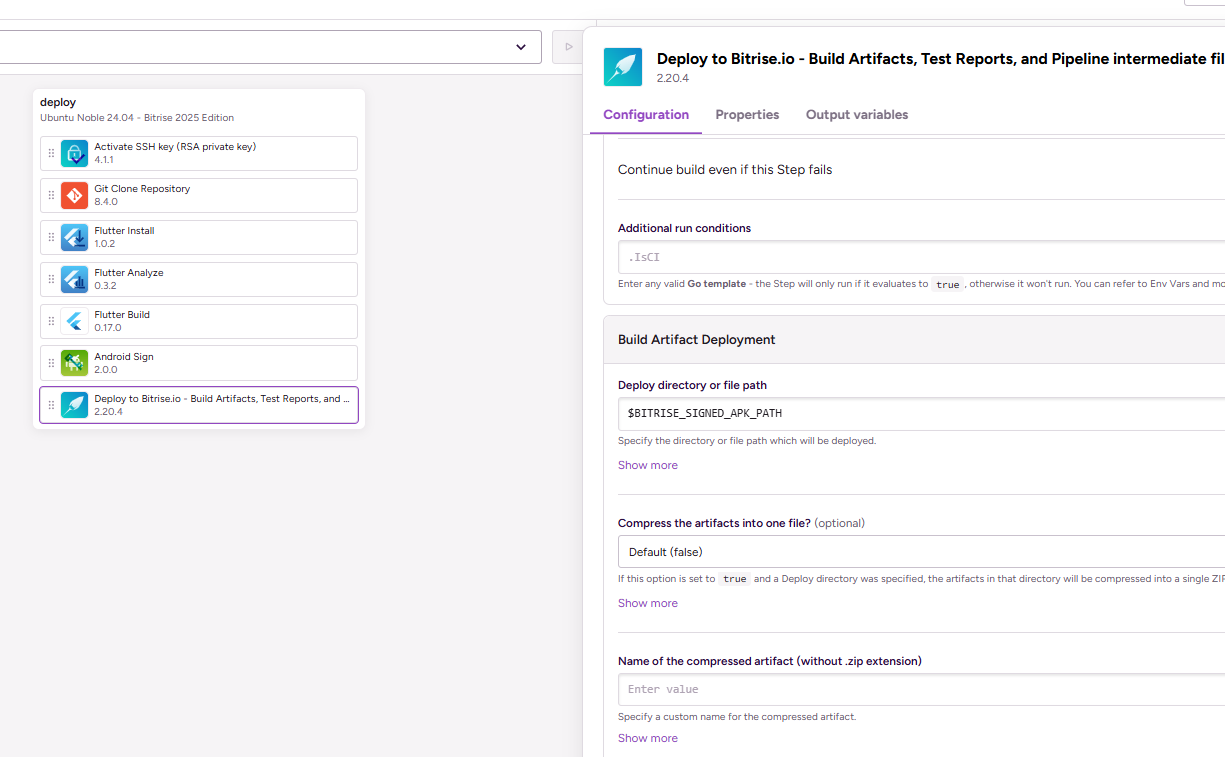Click the Activate SSH key step icon
Image resolution: width=1225 pixels, height=757 pixels.
pyautogui.click(x=74, y=153)
